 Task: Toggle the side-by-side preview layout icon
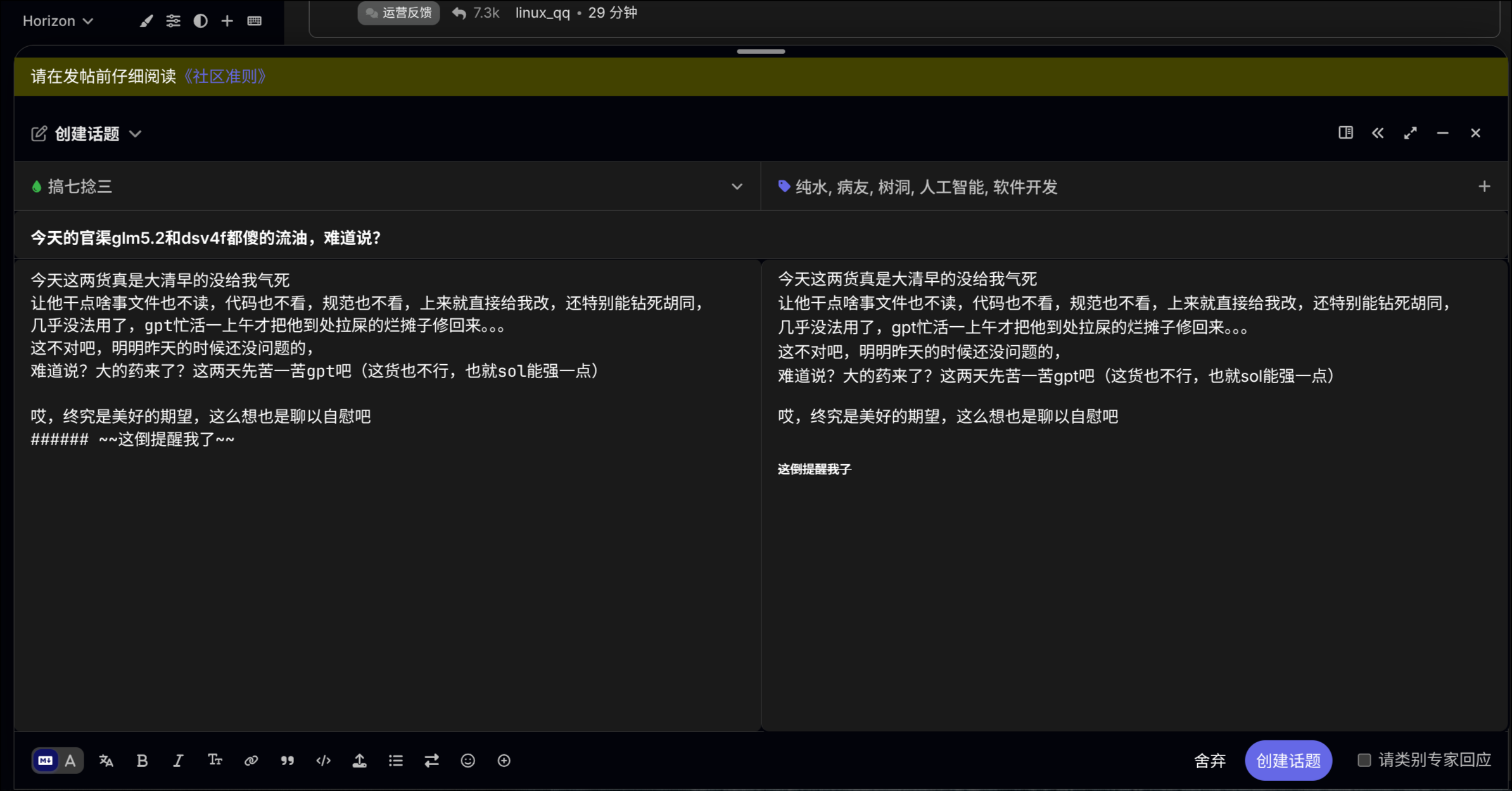[x=1345, y=132]
